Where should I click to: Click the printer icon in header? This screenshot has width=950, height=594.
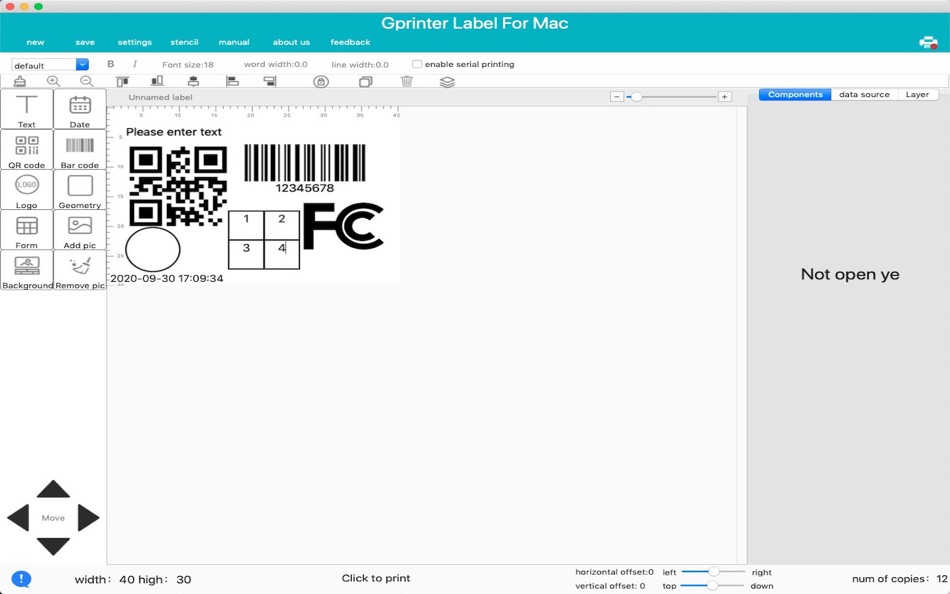(x=928, y=42)
